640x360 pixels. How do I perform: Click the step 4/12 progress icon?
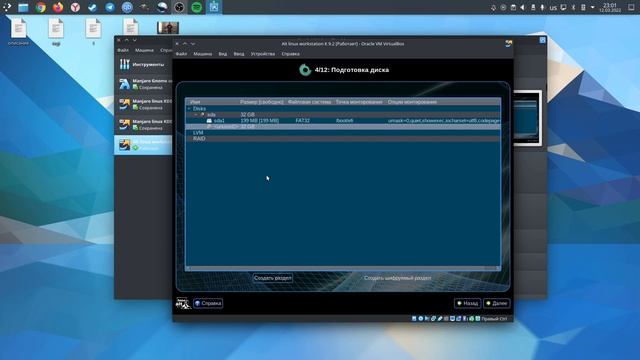click(304, 70)
